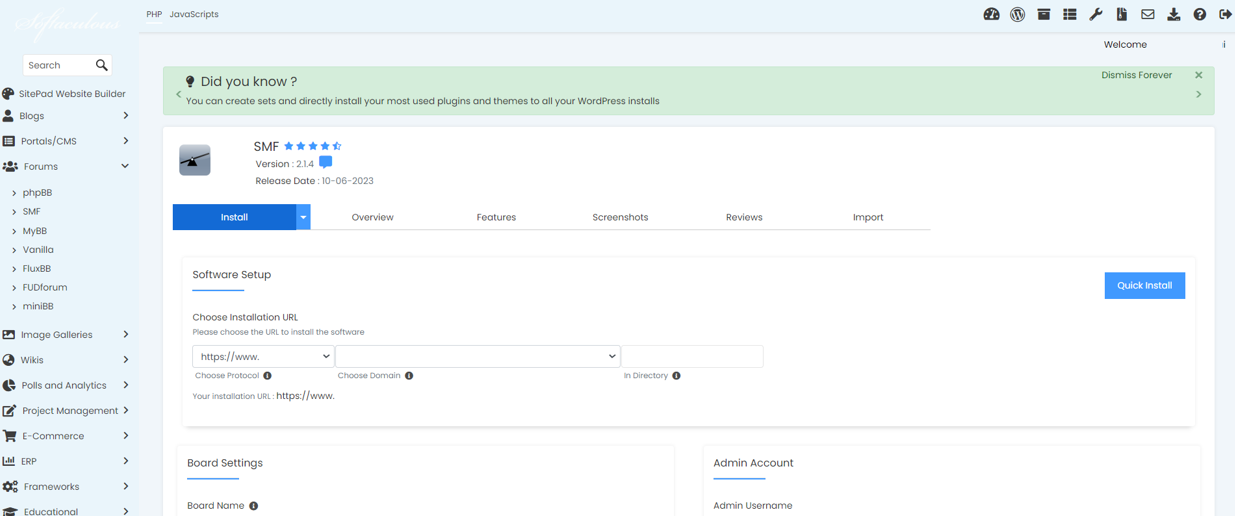Open the Choose Protocol dropdown

point(263,356)
